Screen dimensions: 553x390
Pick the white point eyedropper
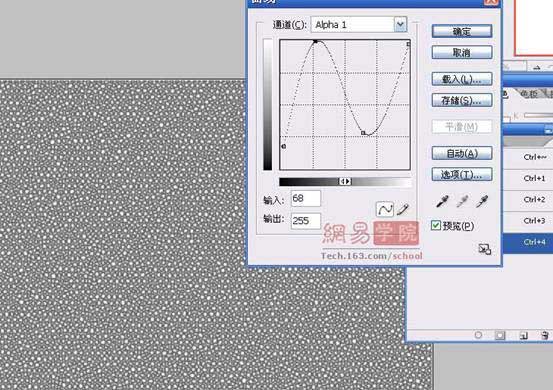[x=482, y=202]
